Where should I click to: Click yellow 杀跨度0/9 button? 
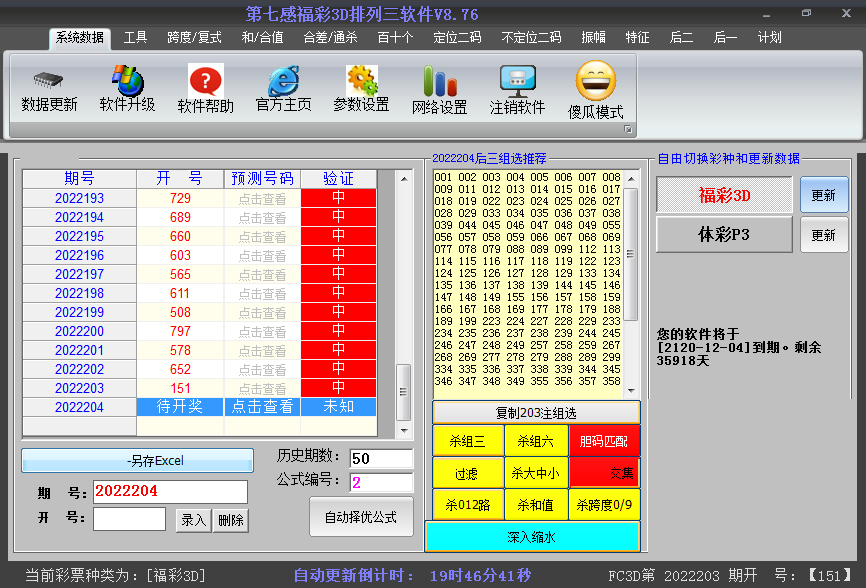604,505
